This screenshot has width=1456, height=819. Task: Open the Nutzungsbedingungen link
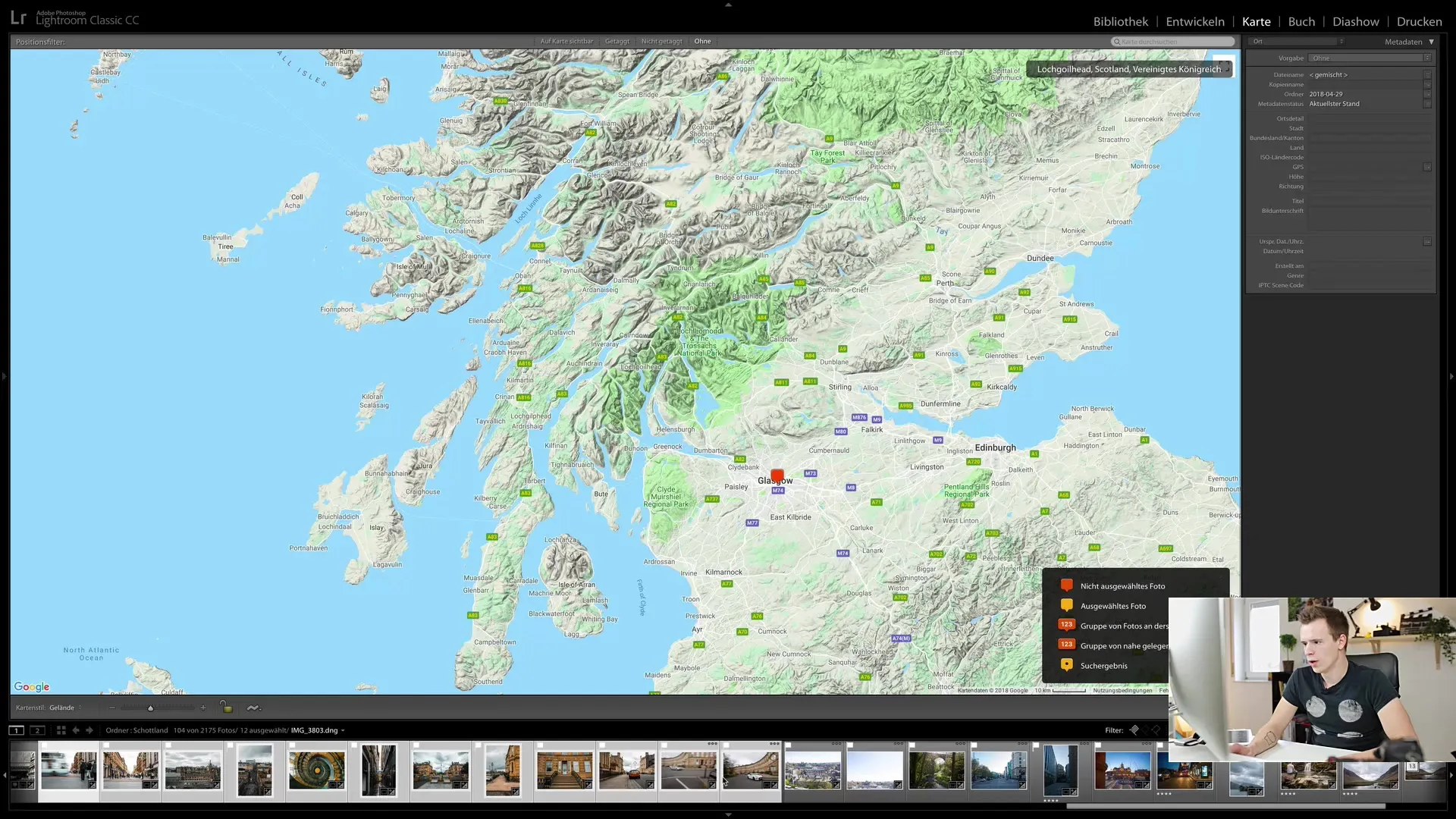1122,690
